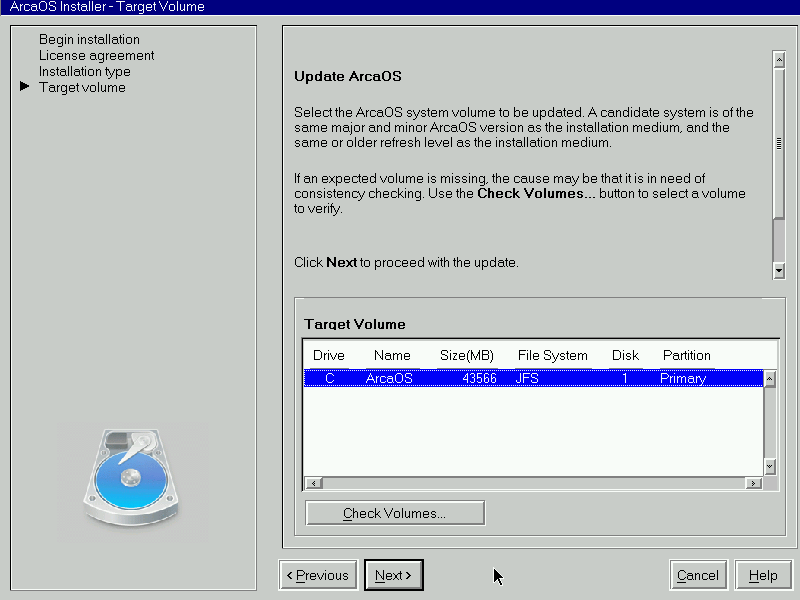The height and width of the screenshot is (600, 800).
Task: Cancel the ArcaOS installation
Action: [x=697, y=575]
